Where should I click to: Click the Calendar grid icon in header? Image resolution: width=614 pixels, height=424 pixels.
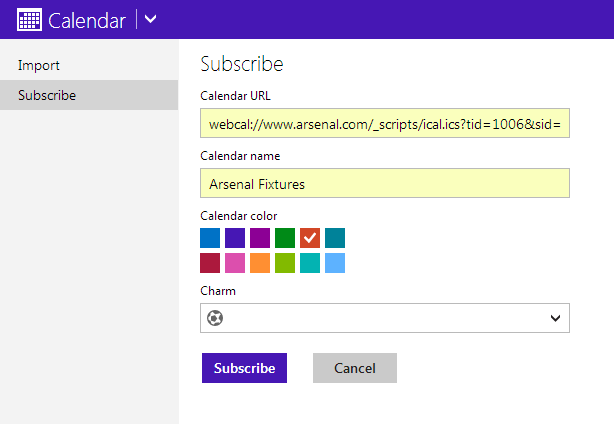[29, 20]
